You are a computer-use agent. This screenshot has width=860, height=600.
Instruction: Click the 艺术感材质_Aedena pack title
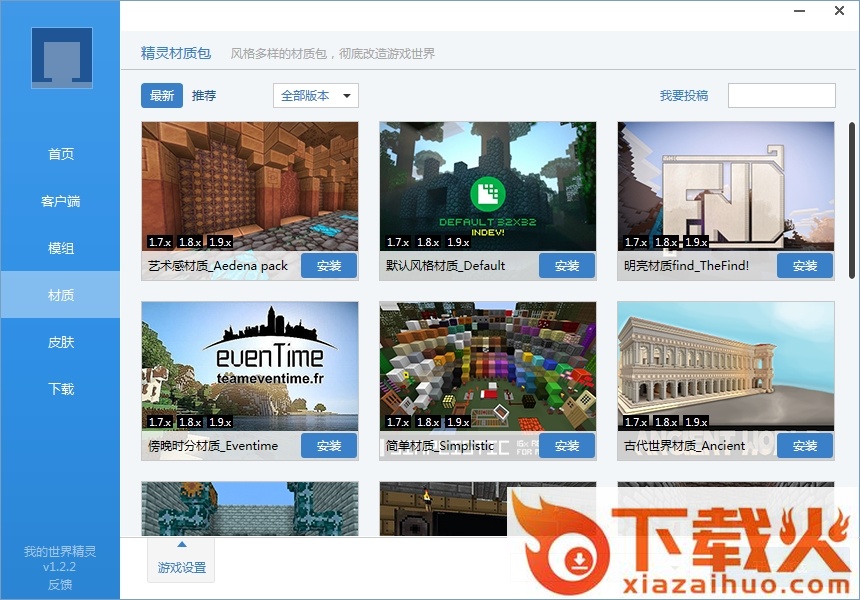coord(218,266)
